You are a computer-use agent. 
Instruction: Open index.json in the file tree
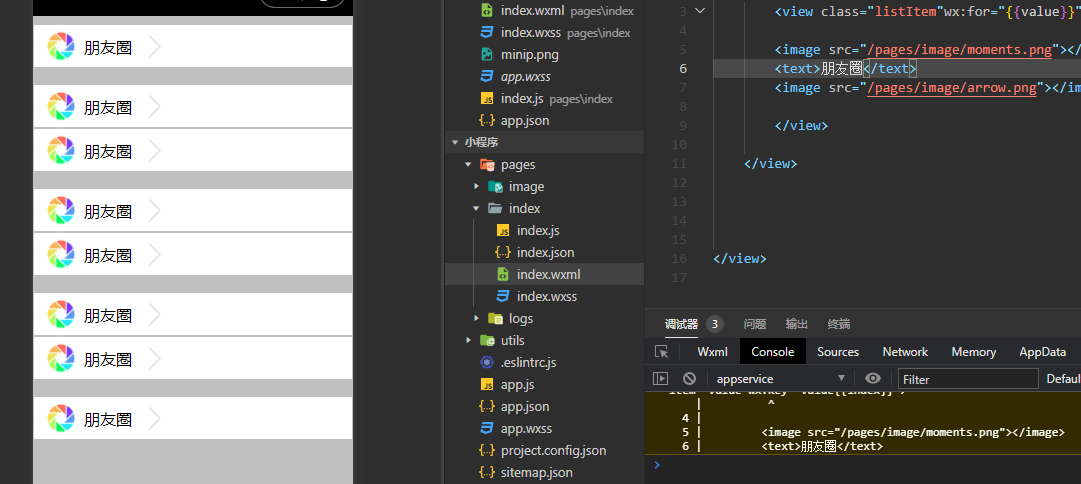[545, 252]
